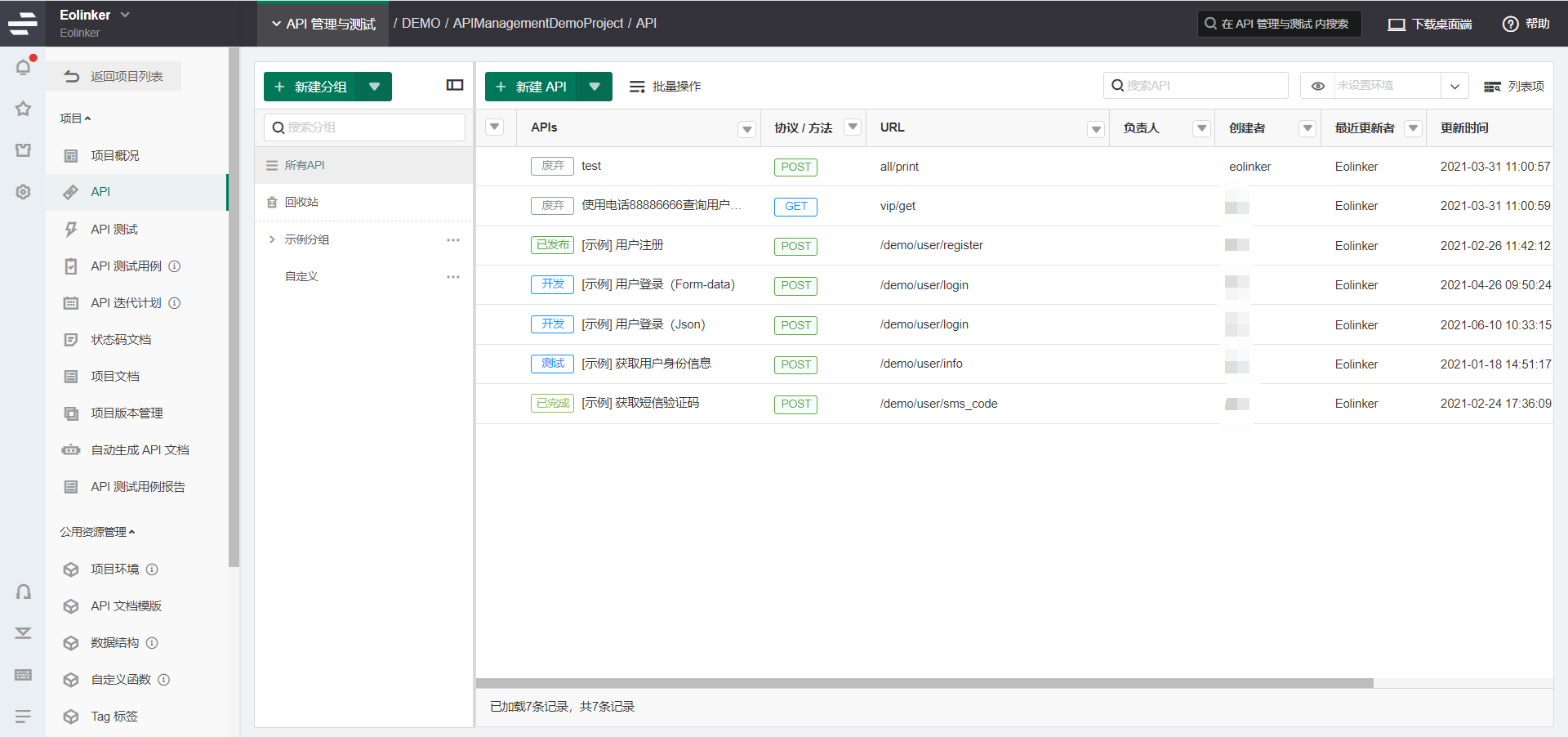Open the headset support icon

23,592
